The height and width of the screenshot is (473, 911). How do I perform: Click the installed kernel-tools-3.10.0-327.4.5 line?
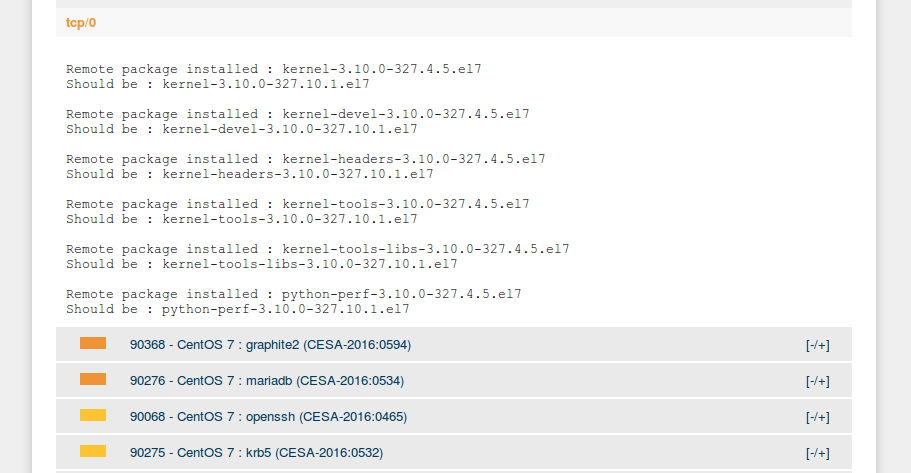coord(297,204)
